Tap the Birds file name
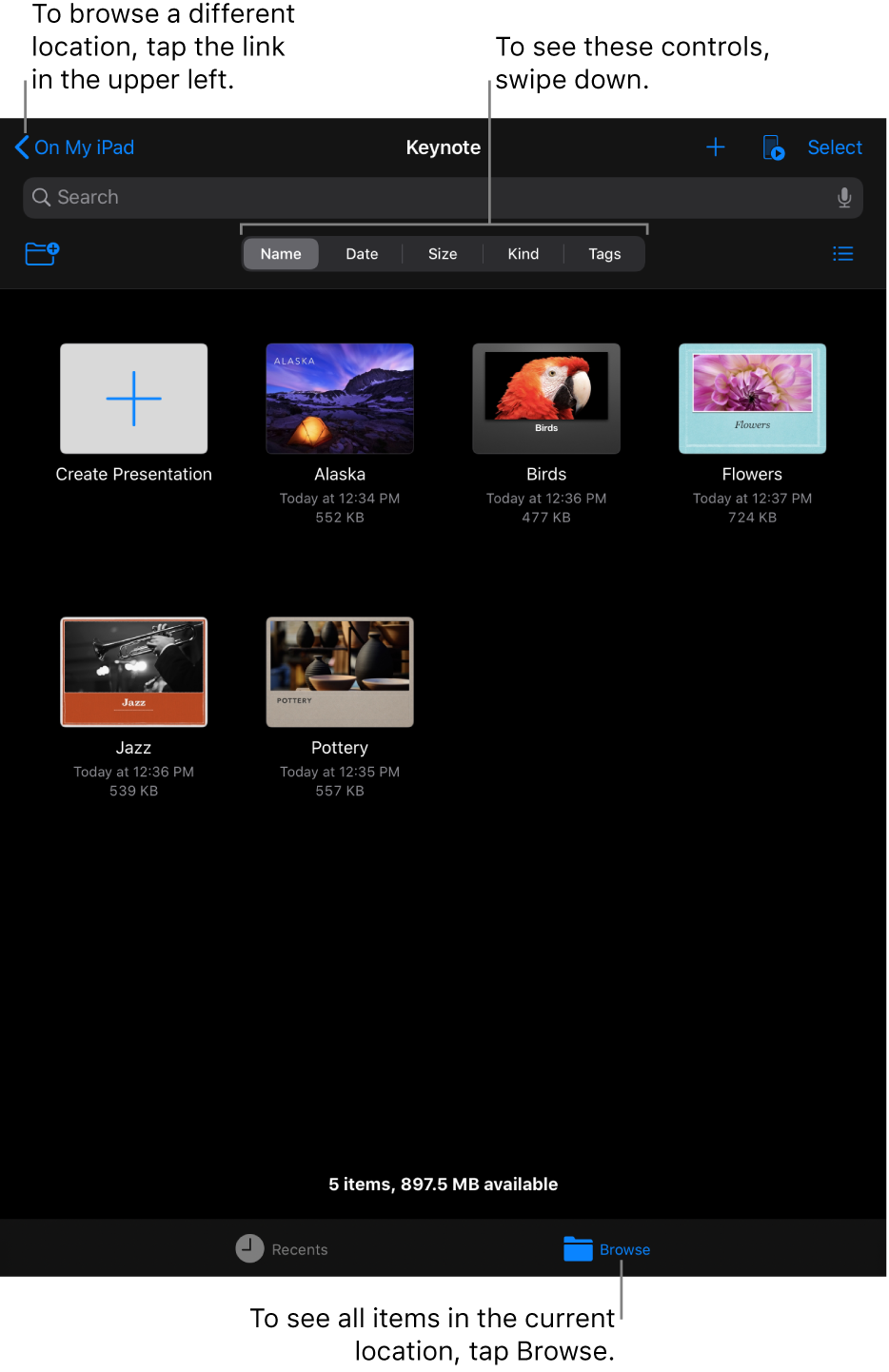This screenshot has height=1372, width=889. pyautogui.click(x=546, y=474)
